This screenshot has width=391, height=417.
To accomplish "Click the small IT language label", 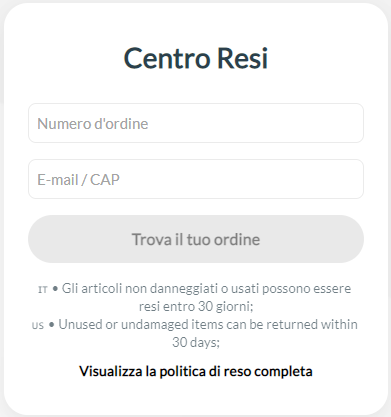I will pos(43,289).
